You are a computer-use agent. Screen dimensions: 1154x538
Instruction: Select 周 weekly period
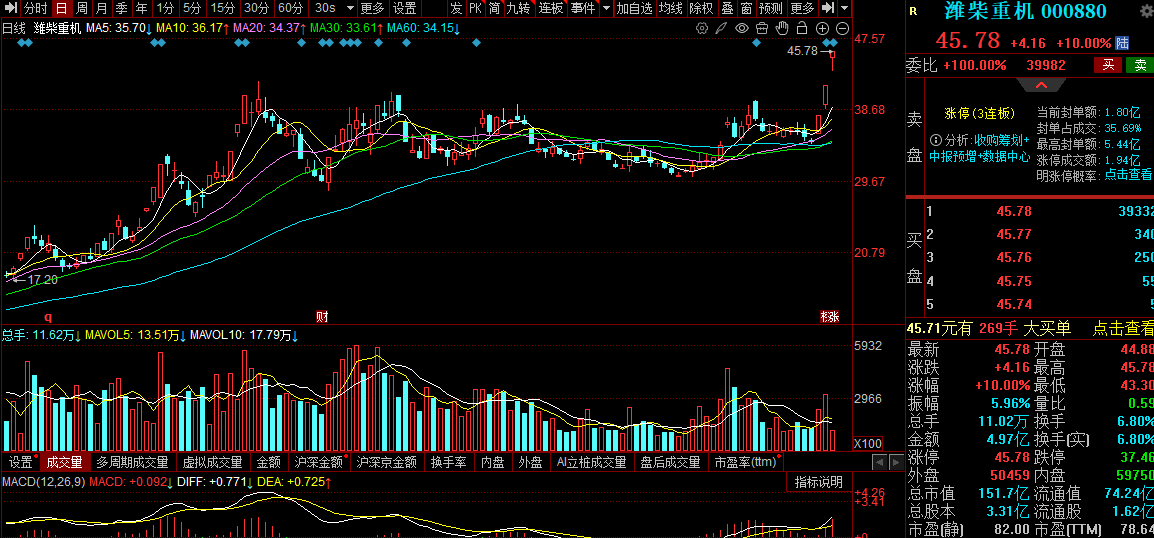pos(82,9)
